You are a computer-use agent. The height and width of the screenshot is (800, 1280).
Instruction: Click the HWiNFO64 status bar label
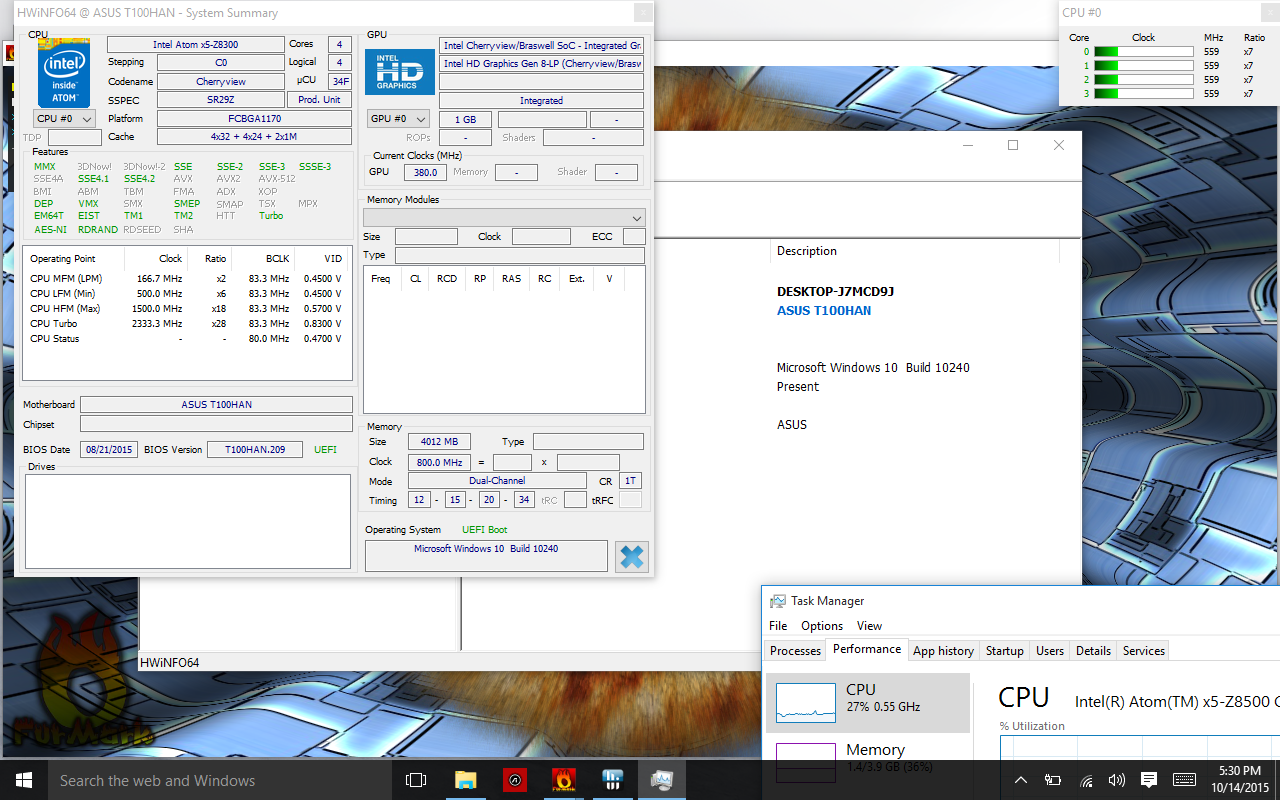click(170, 663)
